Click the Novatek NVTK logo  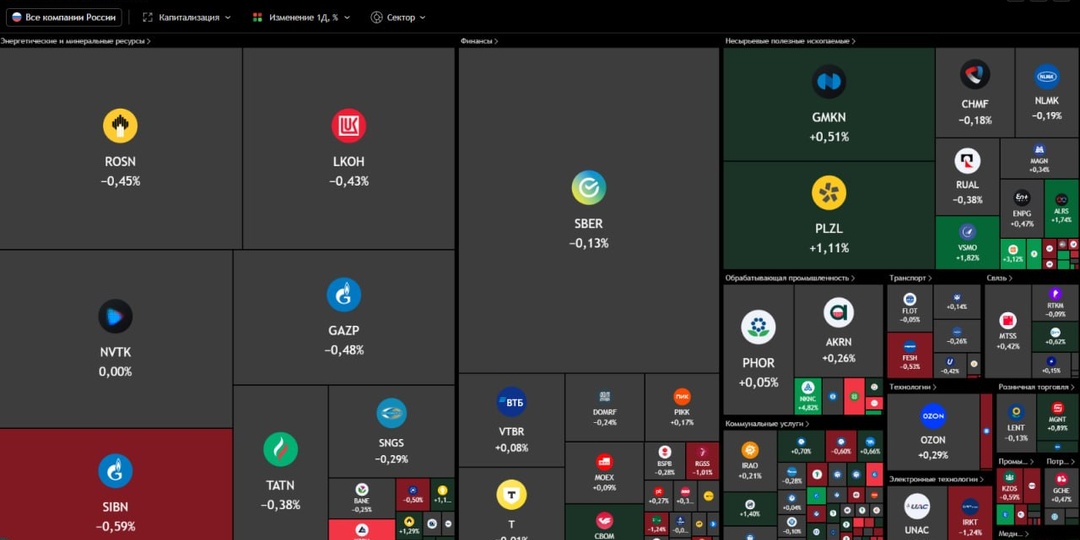pos(115,316)
